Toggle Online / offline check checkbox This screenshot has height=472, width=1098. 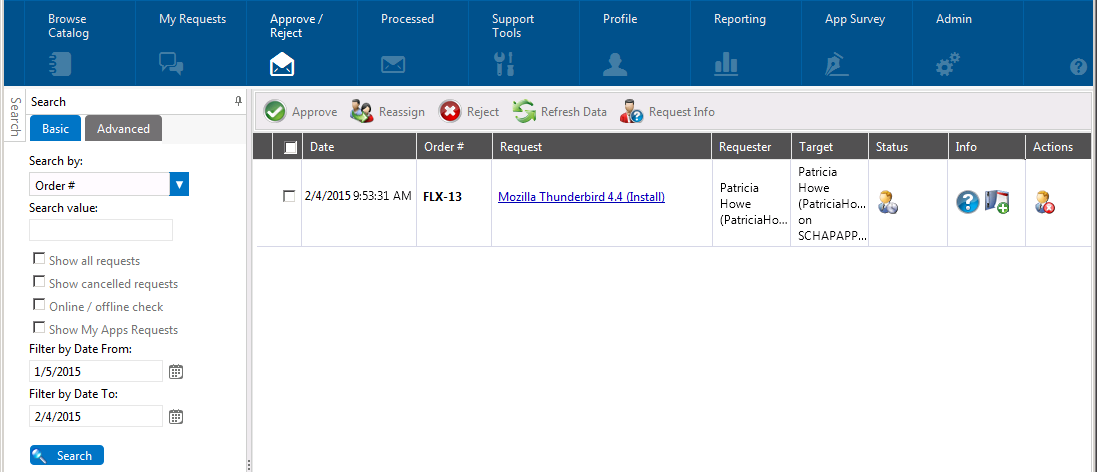[x=39, y=306]
